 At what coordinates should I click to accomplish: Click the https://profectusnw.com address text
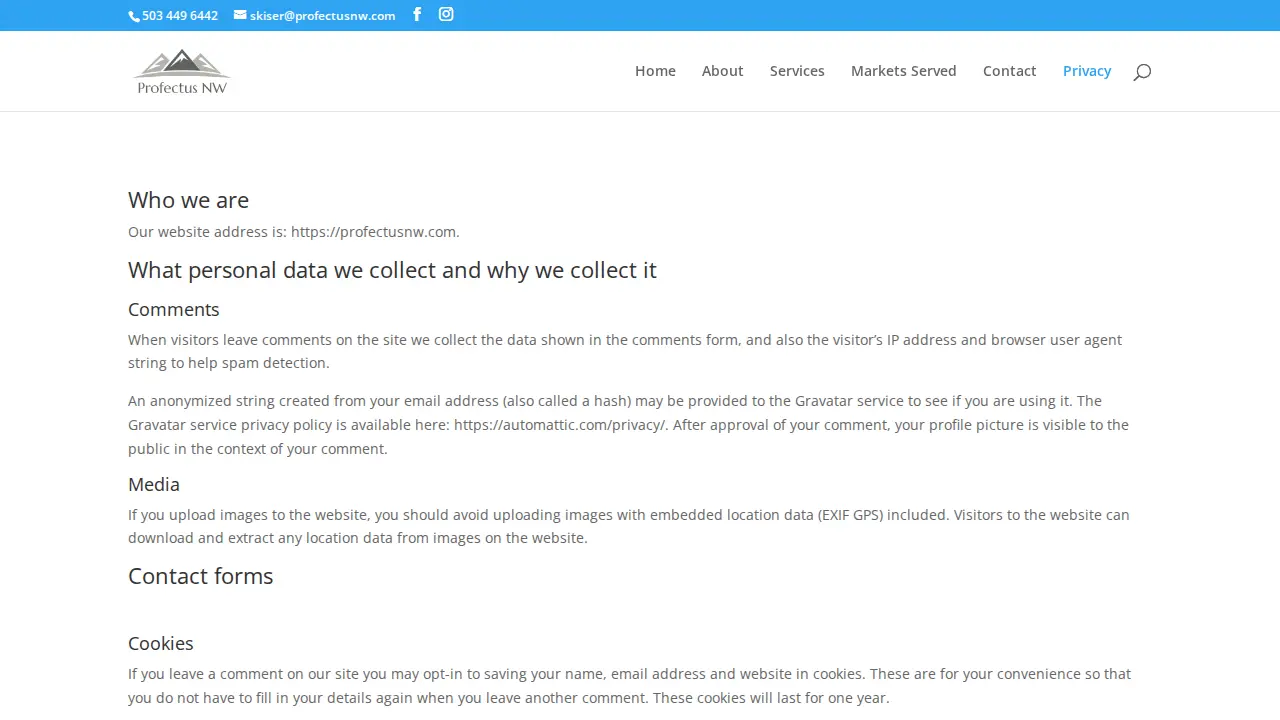point(373,232)
